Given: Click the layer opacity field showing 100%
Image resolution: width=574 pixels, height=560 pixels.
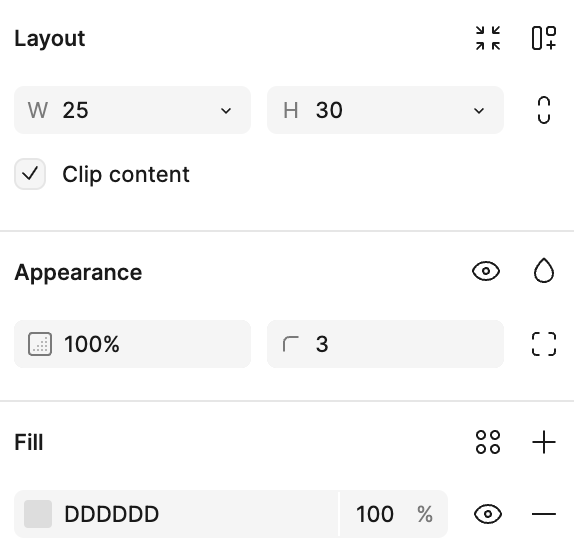Looking at the screenshot, I should coord(133,344).
